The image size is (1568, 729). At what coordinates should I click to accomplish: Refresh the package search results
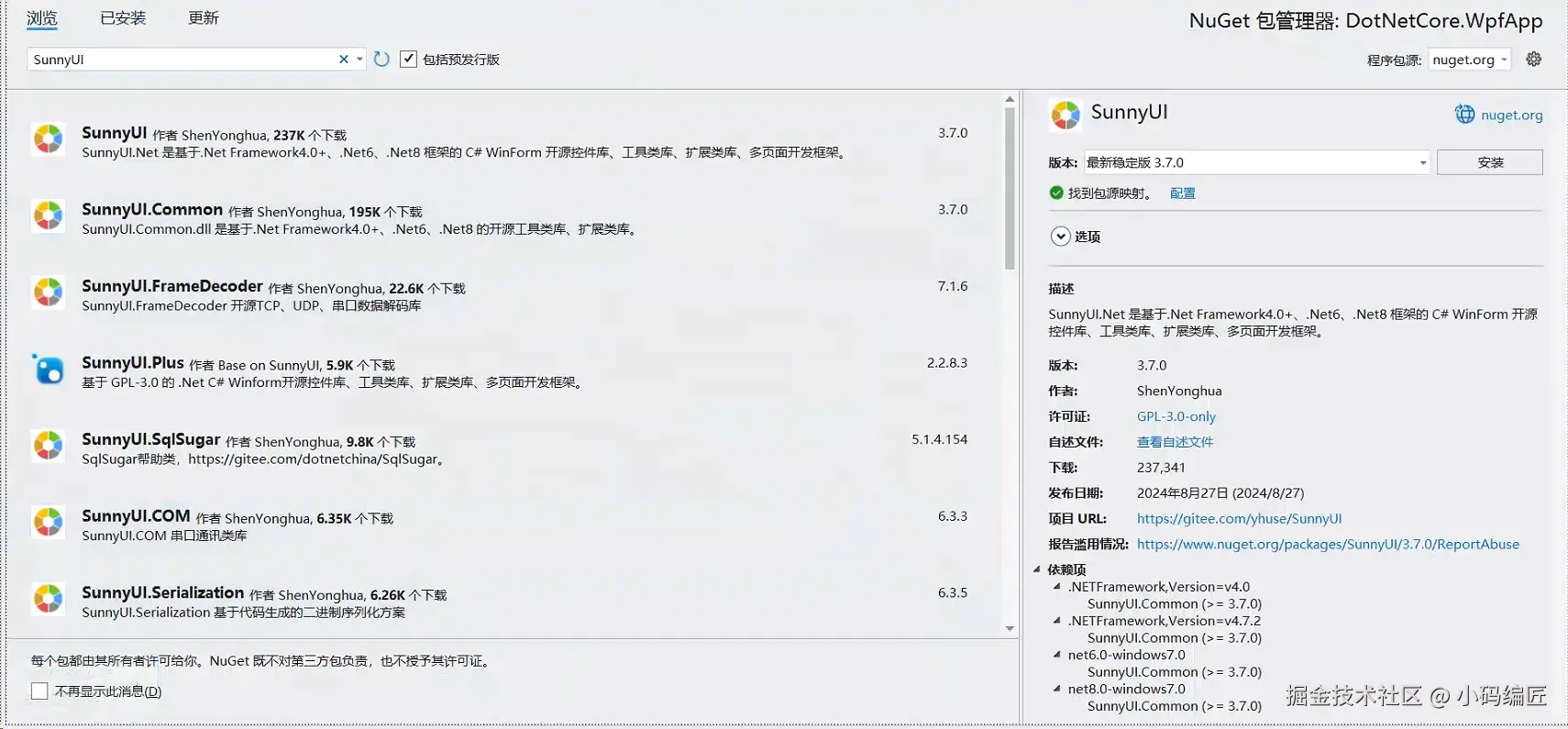381,59
